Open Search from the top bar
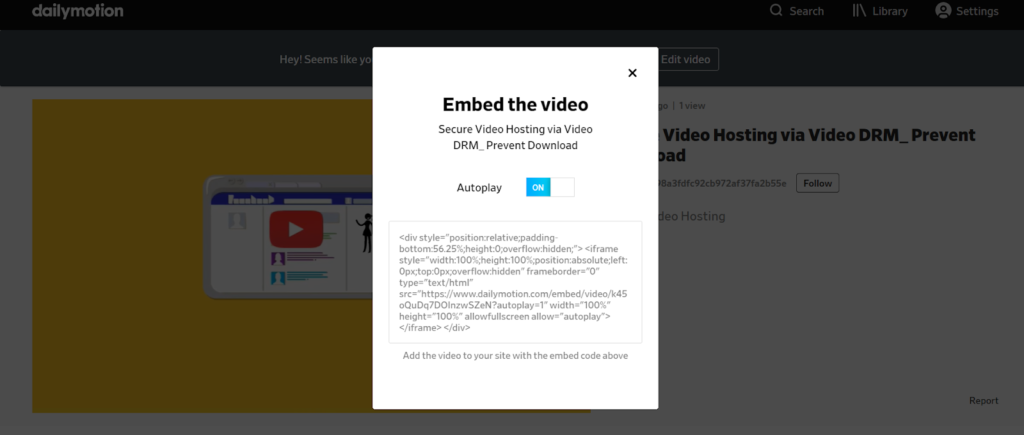The height and width of the screenshot is (435, 1024). pyautogui.click(x=797, y=11)
